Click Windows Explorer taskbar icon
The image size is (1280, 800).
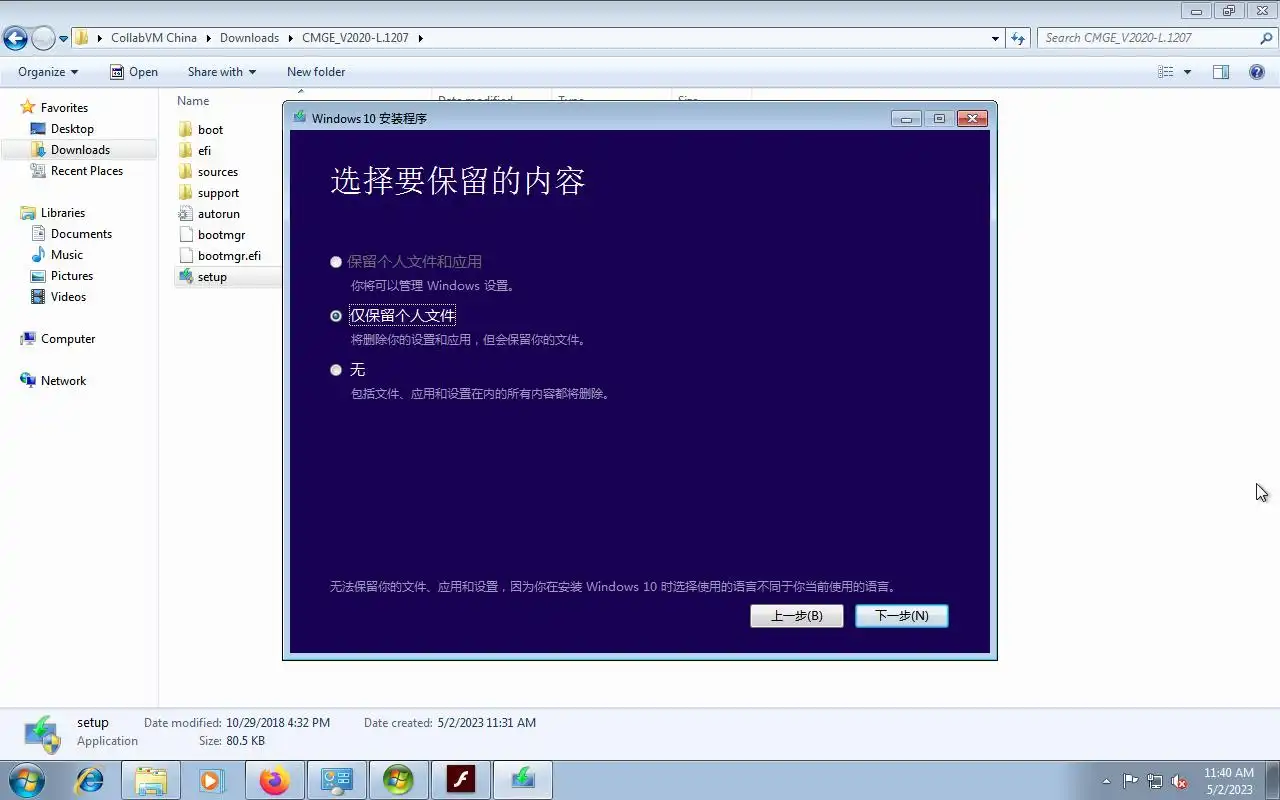151,780
